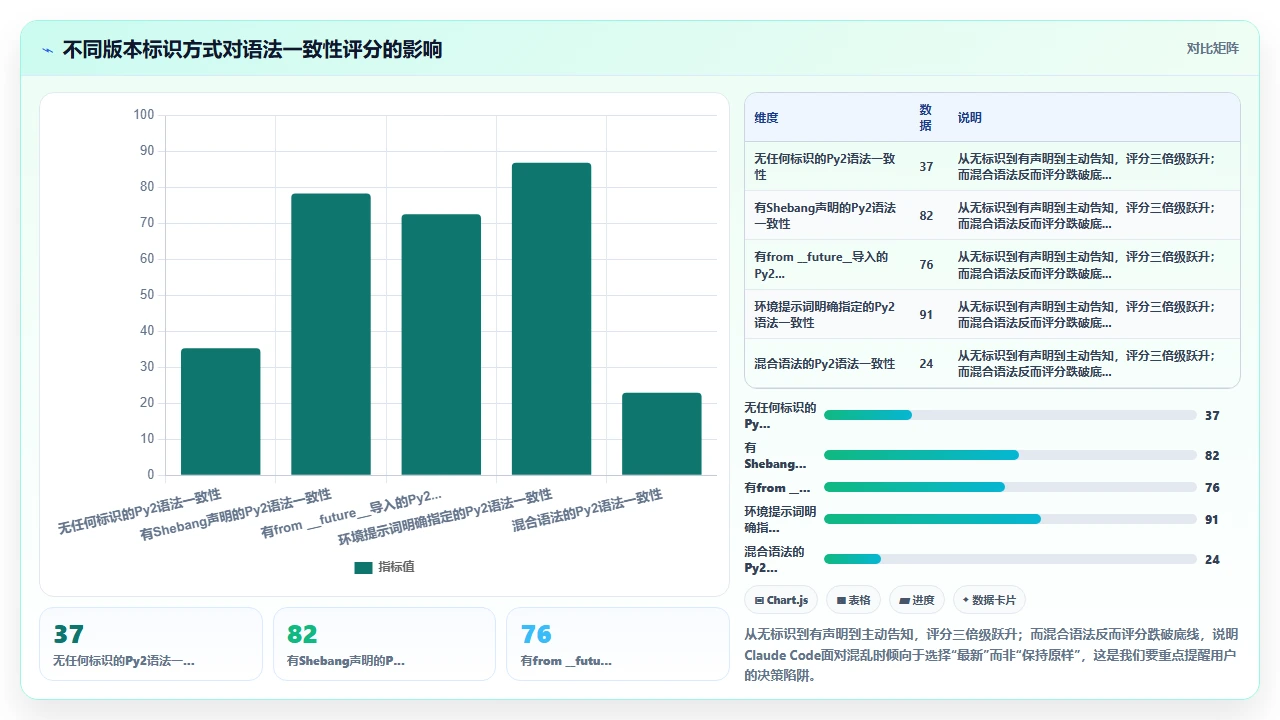Click the summary paragraph about Claude Code
Screen dimensions: 1280x720
[x=992, y=654]
